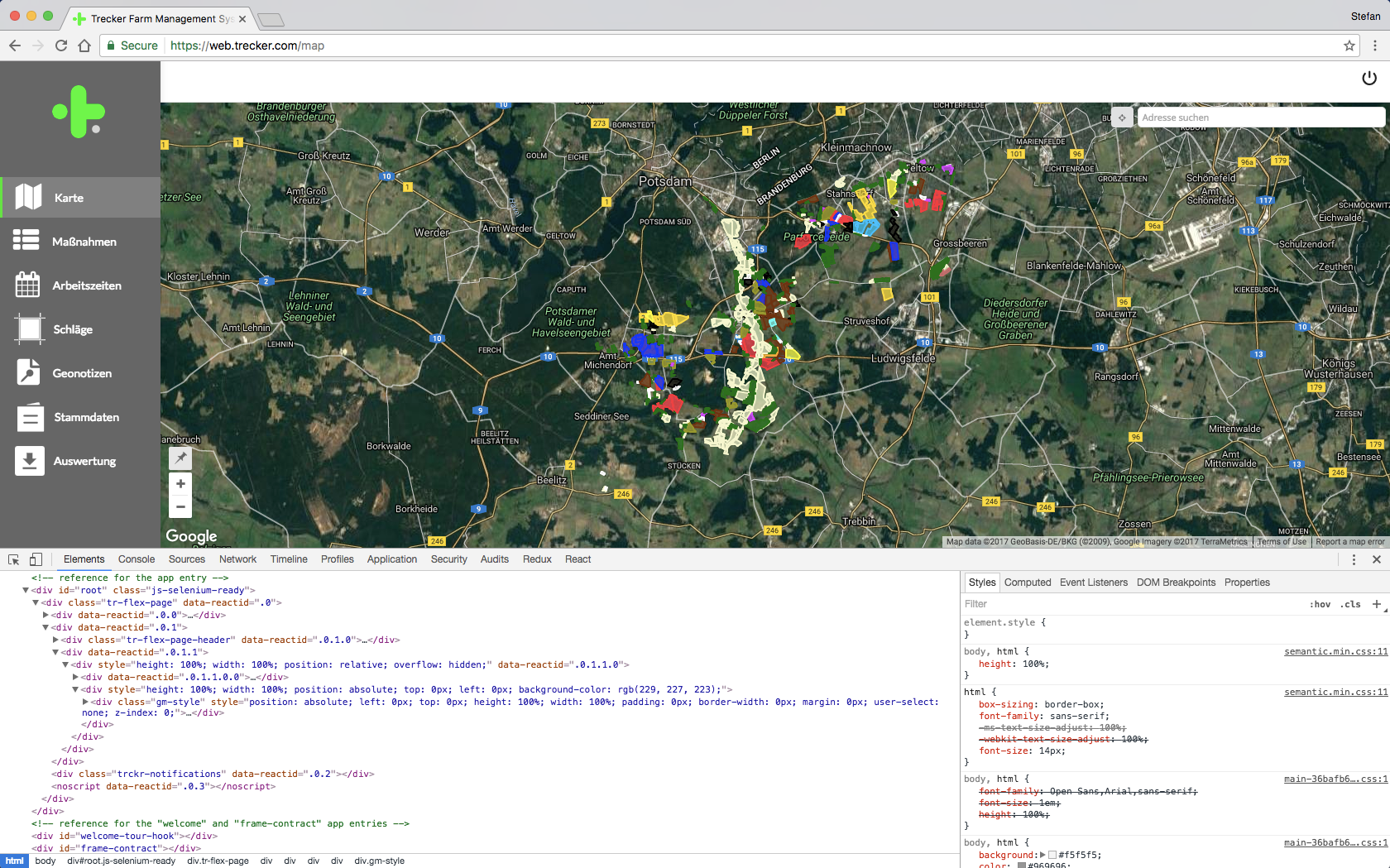This screenshot has width=1390, height=868.
Task: Open the semantic.min.css:11 source link
Action: (1335, 652)
